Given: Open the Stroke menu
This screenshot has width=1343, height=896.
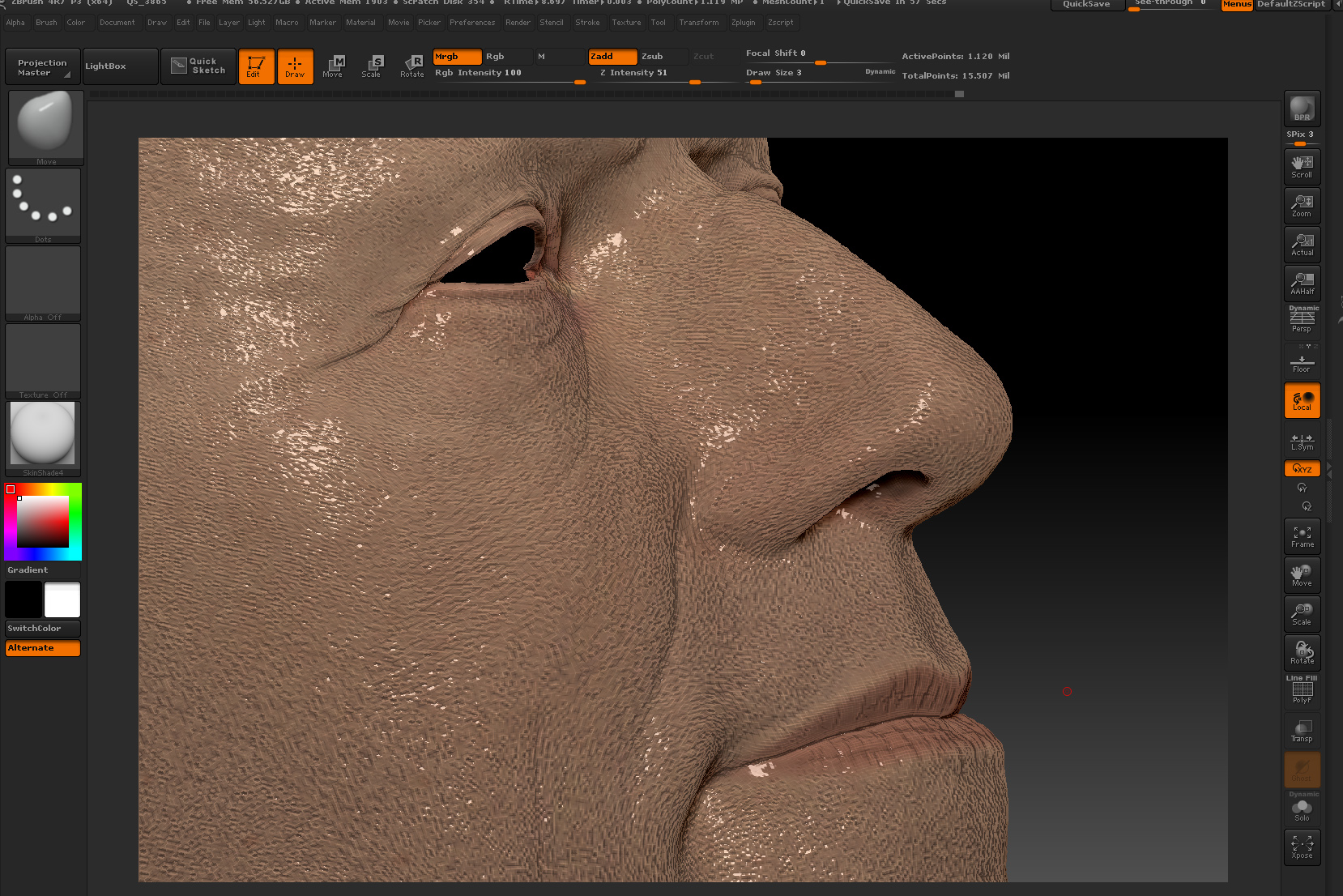Looking at the screenshot, I should pos(587,23).
